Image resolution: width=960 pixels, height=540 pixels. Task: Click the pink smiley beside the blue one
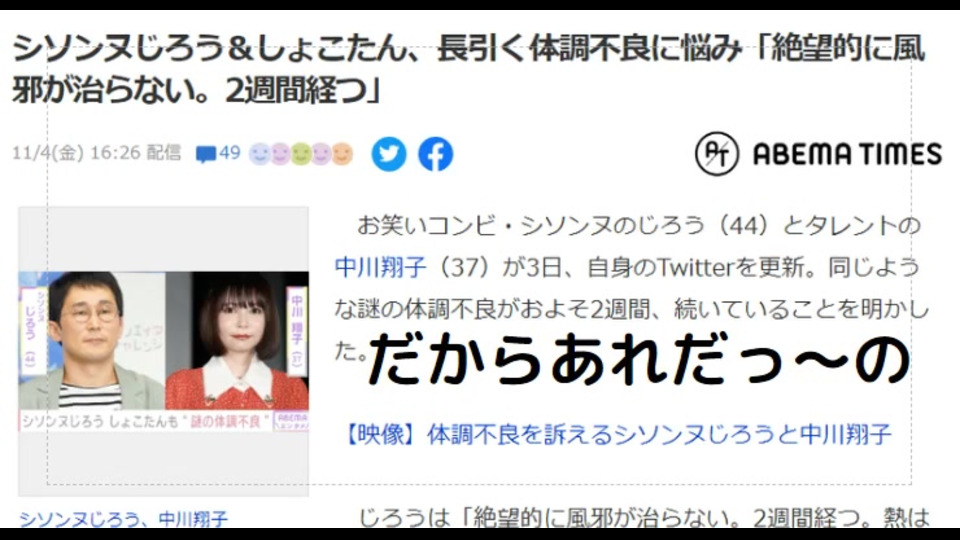pyautogui.click(x=280, y=154)
